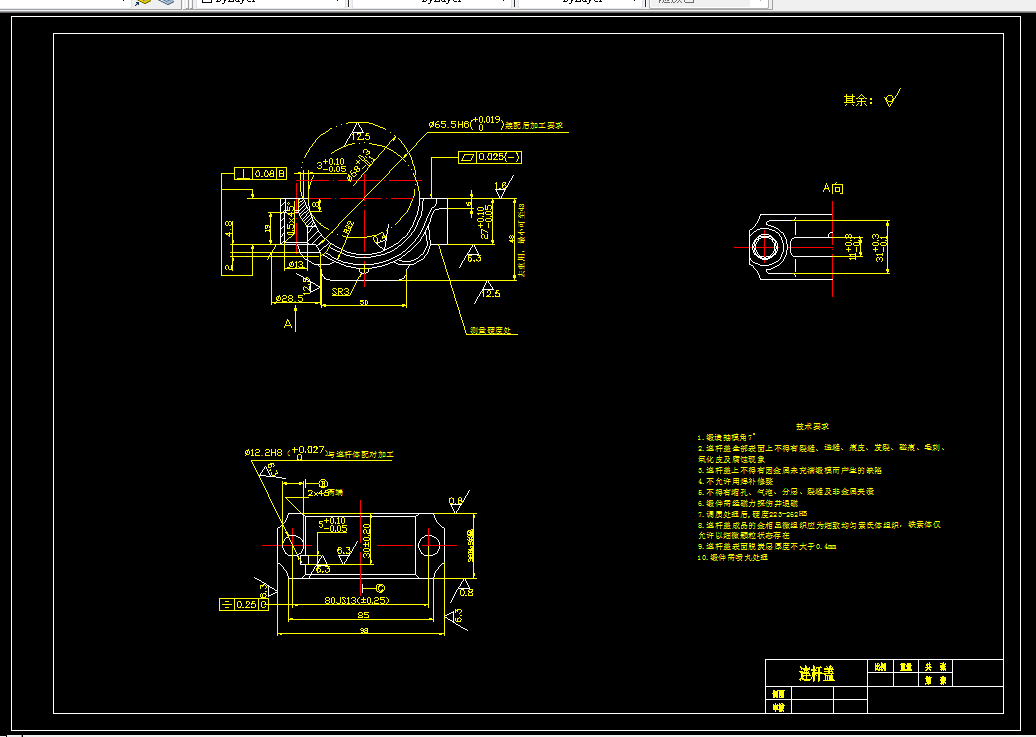Viewport: 1036px width, 737px height.
Task: Click the 5 +0.10/-0.05 toleranced dimension
Action: pyautogui.click(x=333, y=525)
